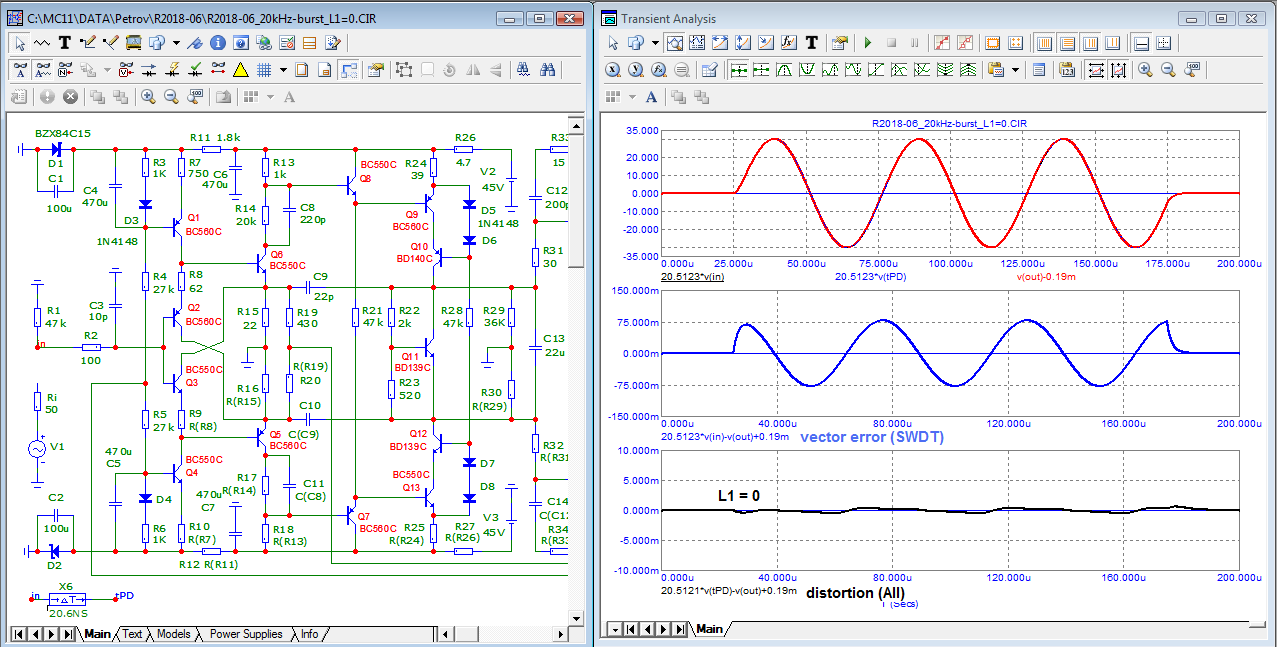Expand window dropdown arrow in schematic toolbar
The image size is (1277, 647).
coord(176,43)
